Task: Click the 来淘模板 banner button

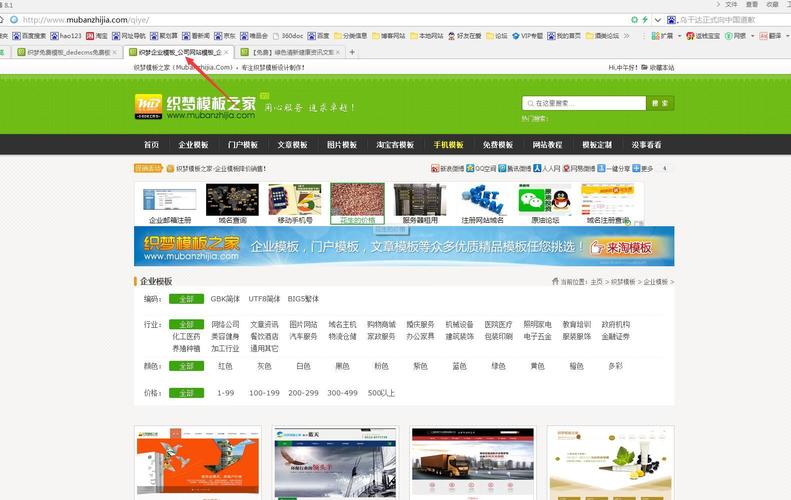Action: [624, 247]
